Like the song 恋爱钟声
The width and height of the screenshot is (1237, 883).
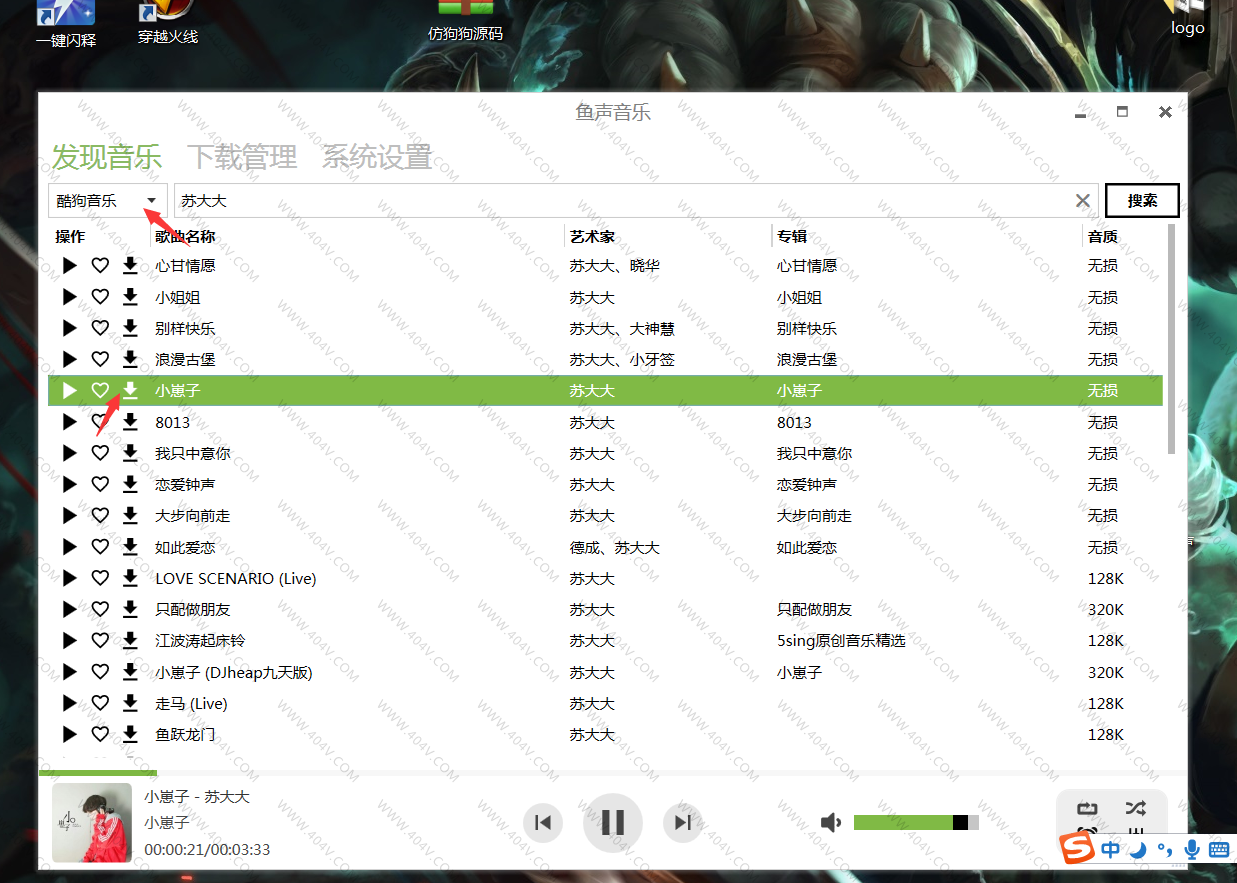tap(100, 484)
